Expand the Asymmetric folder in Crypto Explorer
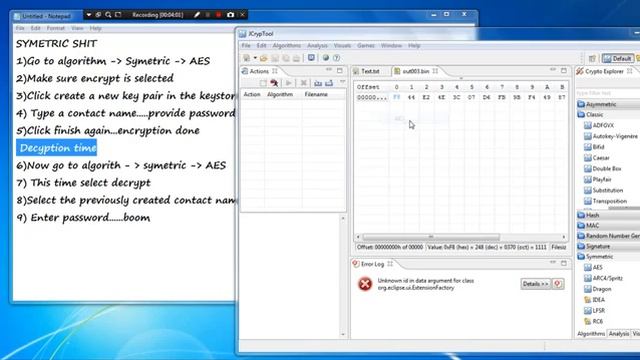Viewport: 640px width, 360px height. click(x=600, y=104)
